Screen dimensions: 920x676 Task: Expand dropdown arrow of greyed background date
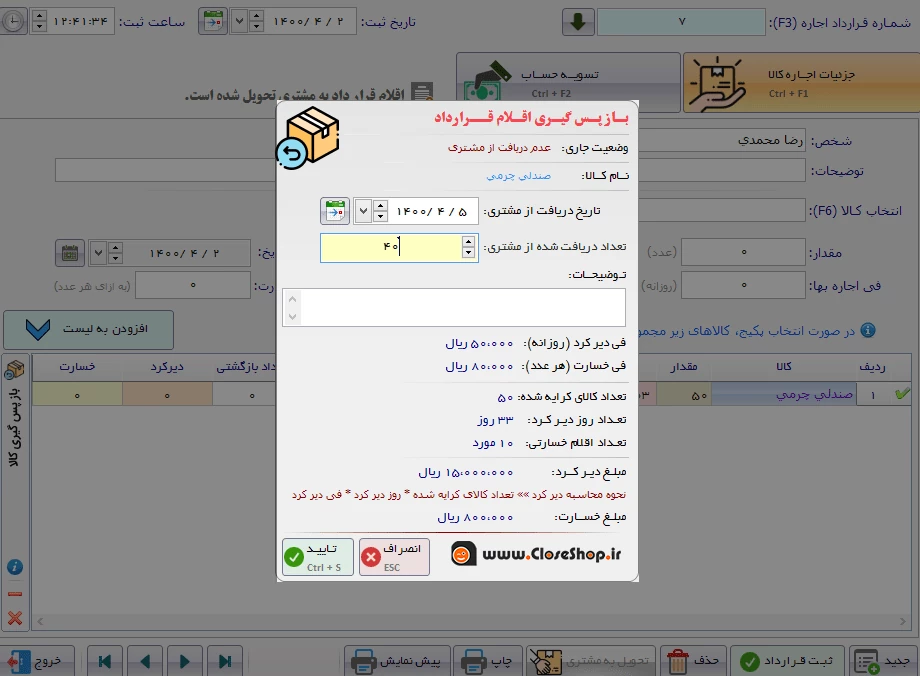coord(99,253)
